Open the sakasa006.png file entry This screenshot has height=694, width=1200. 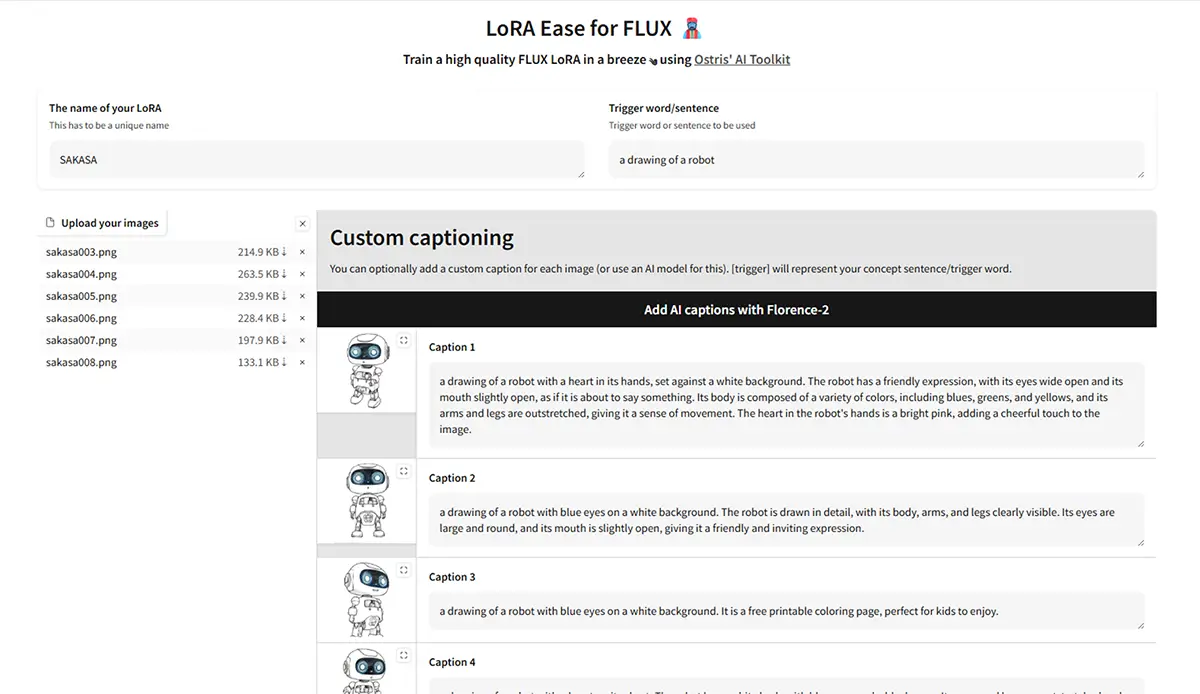click(81, 318)
